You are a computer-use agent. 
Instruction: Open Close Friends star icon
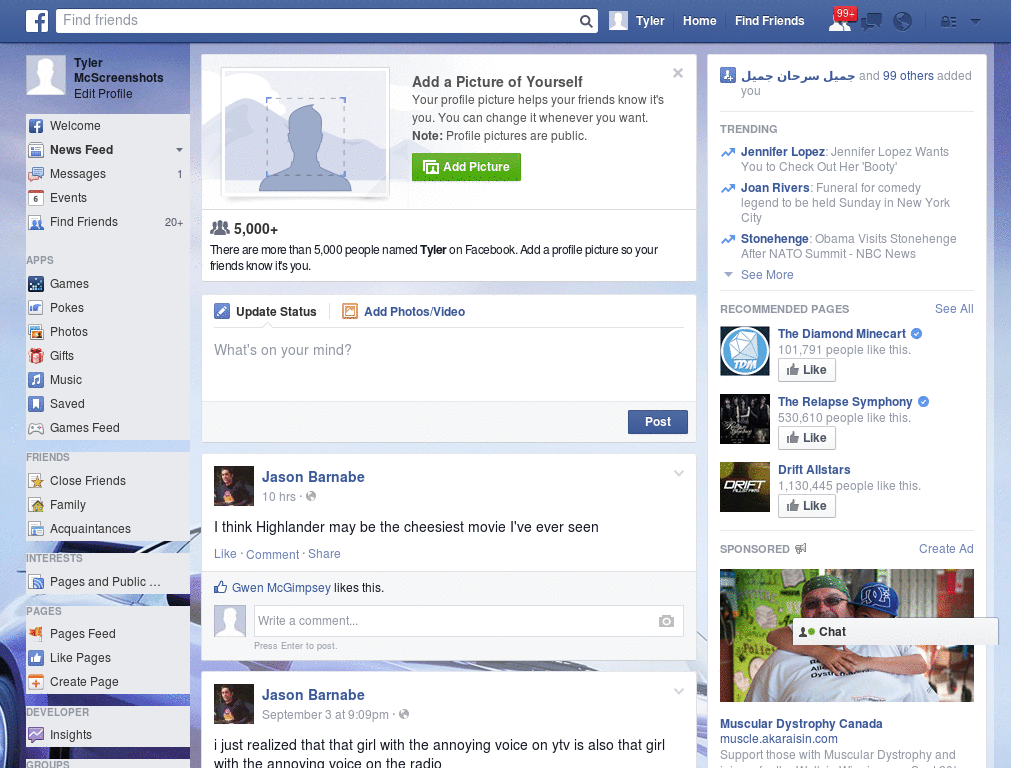(x=36, y=481)
